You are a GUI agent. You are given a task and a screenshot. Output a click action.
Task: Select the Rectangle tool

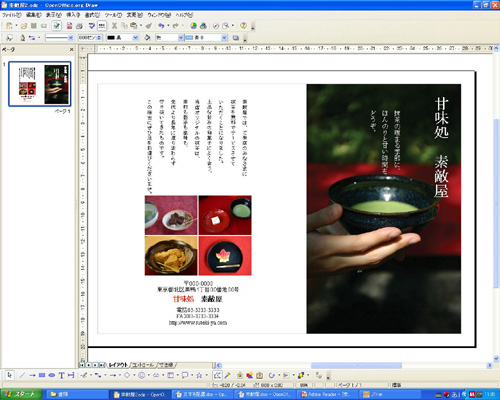42,375
